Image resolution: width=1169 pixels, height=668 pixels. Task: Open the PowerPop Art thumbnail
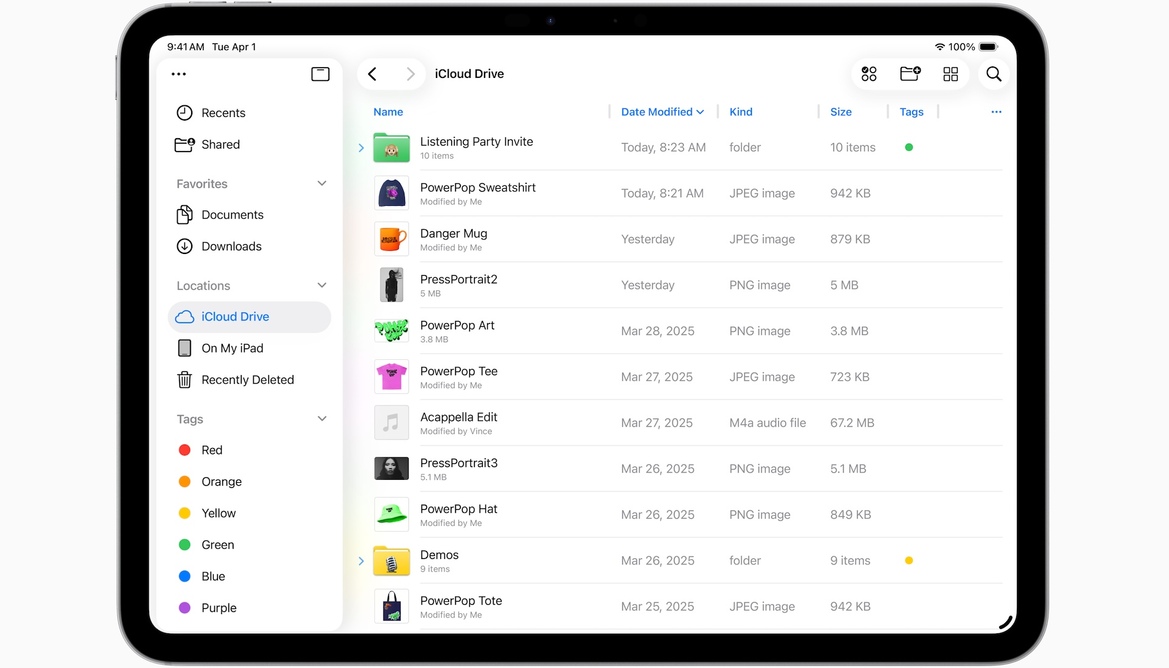coord(391,331)
